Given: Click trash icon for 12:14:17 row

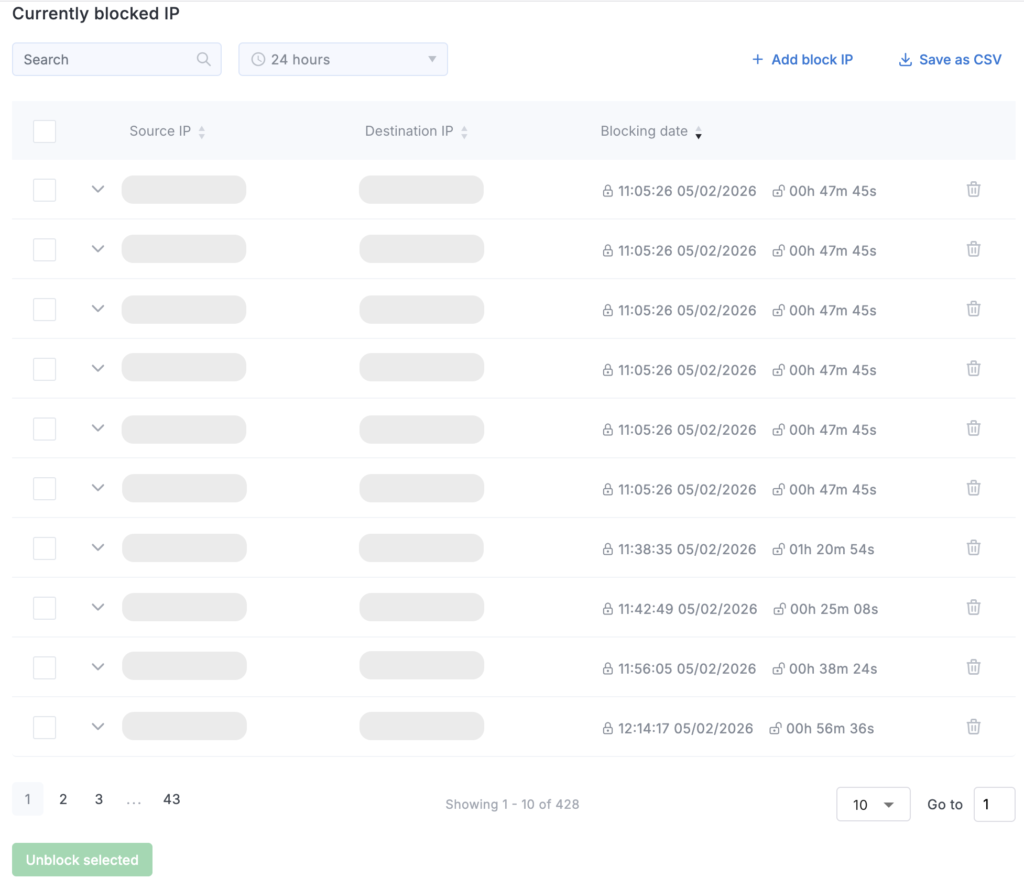Looking at the screenshot, I should coord(973,727).
